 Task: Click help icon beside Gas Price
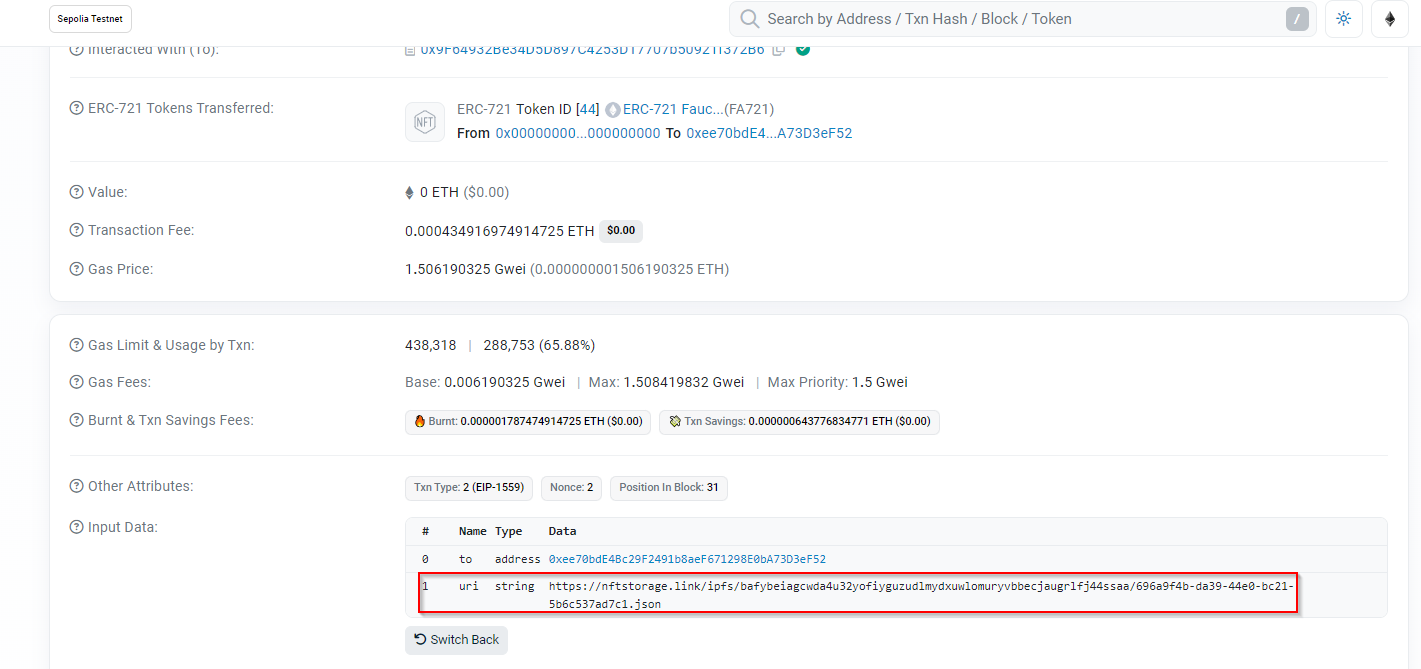(77, 269)
